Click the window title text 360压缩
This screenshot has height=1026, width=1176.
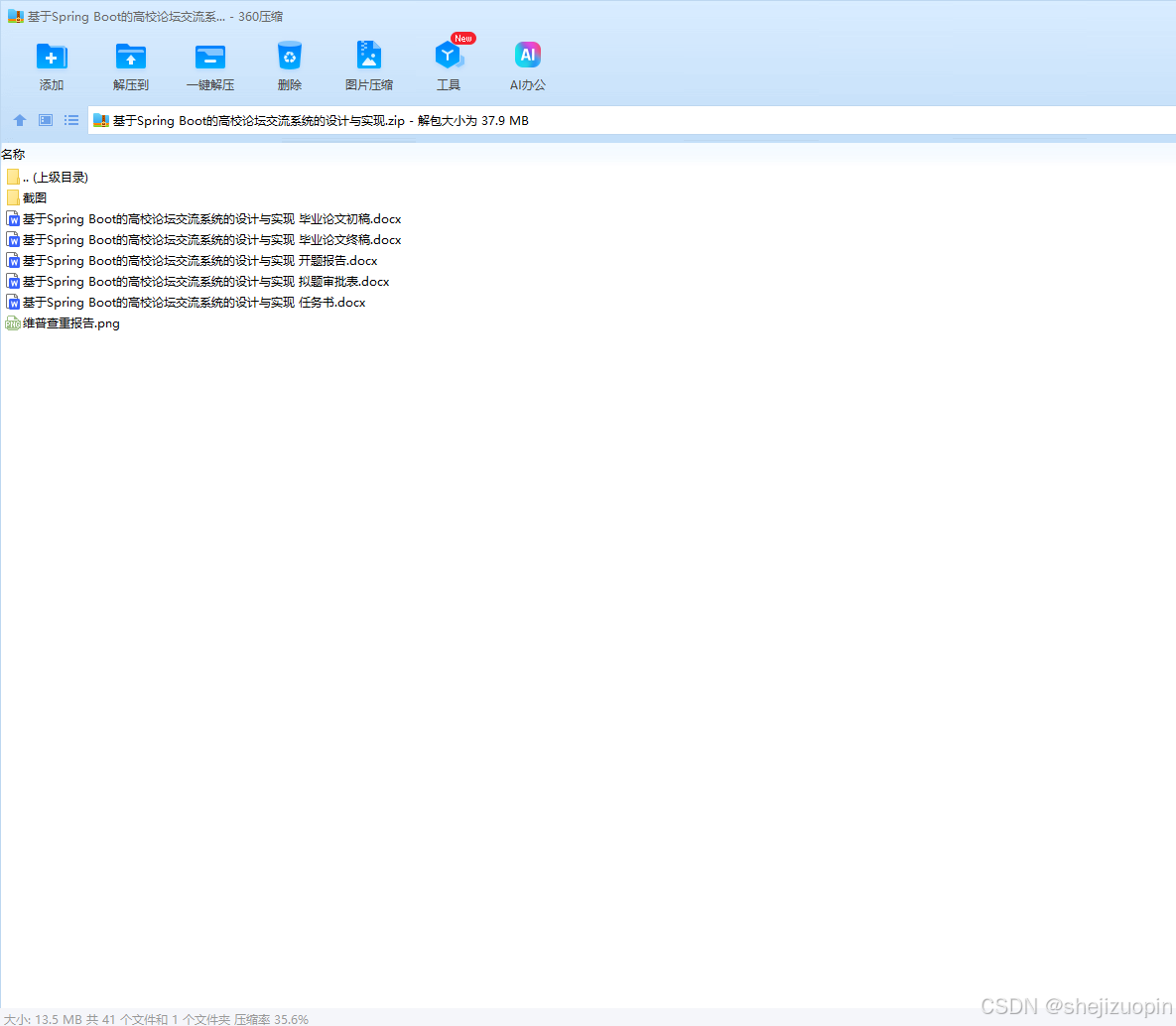click(260, 17)
